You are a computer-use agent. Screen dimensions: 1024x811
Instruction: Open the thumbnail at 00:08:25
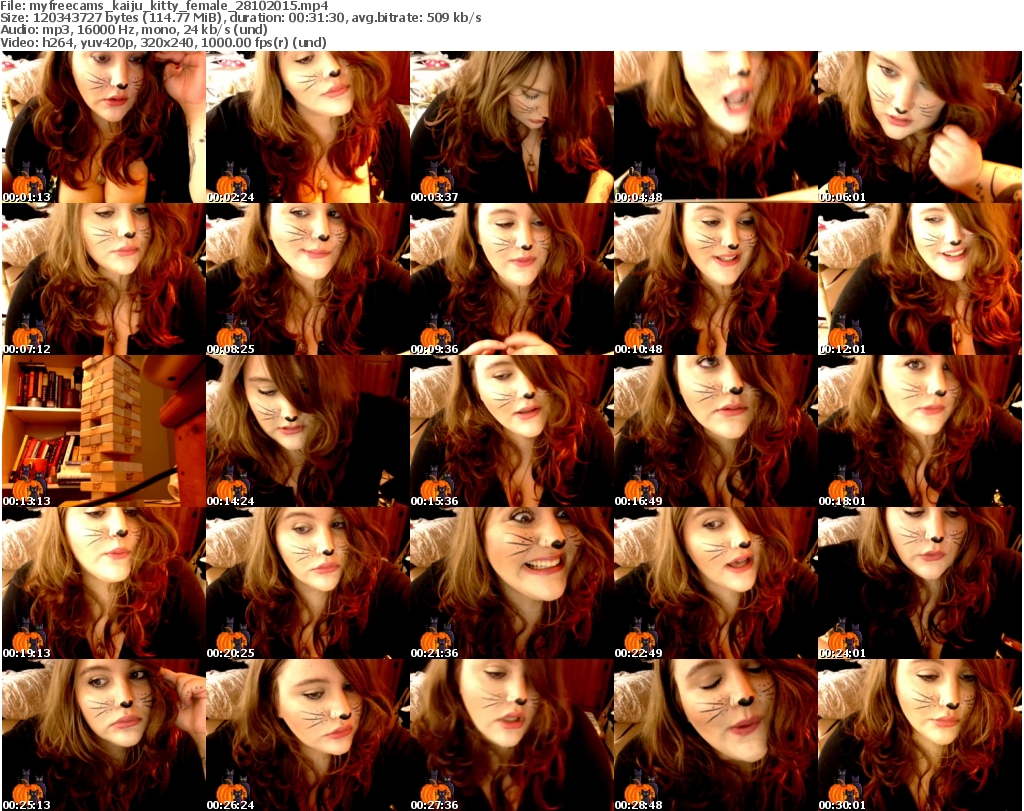(308, 279)
